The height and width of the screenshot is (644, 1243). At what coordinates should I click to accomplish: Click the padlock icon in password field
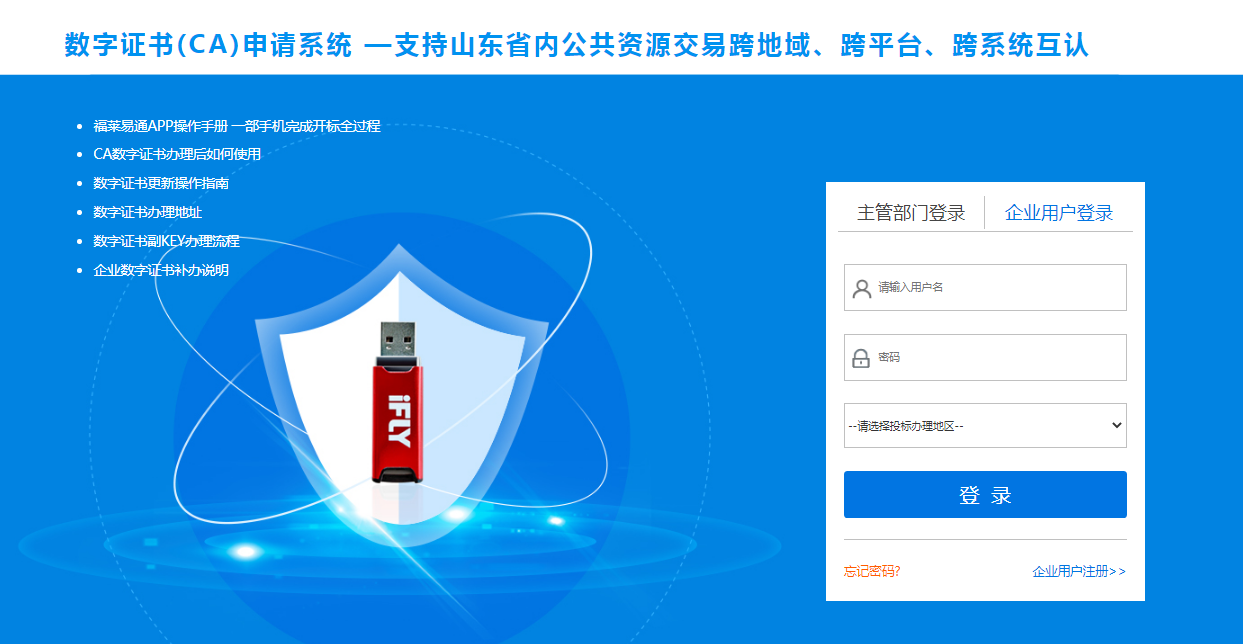pos(861,358)
